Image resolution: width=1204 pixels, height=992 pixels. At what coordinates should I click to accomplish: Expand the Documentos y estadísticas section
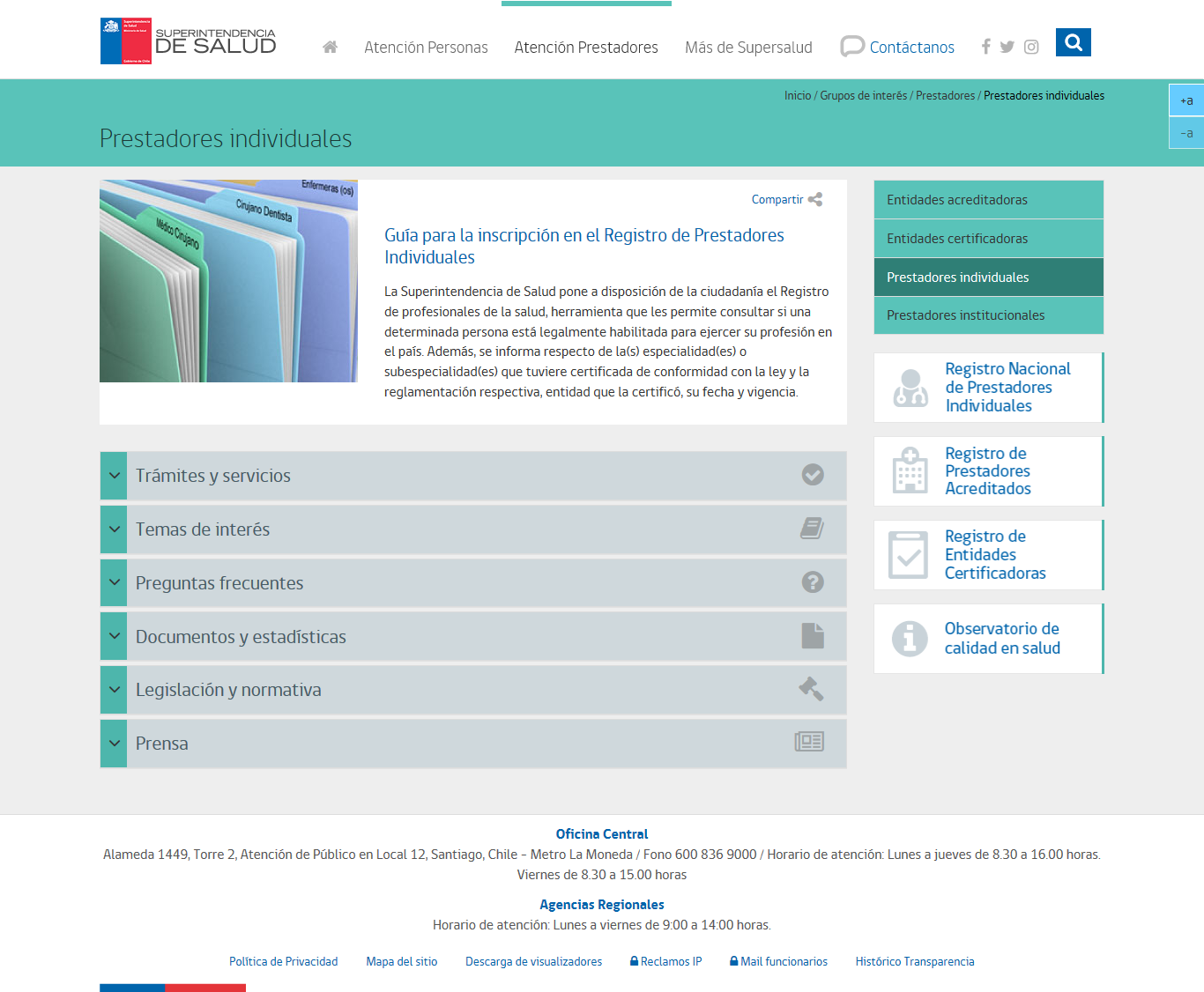[472, 637]
